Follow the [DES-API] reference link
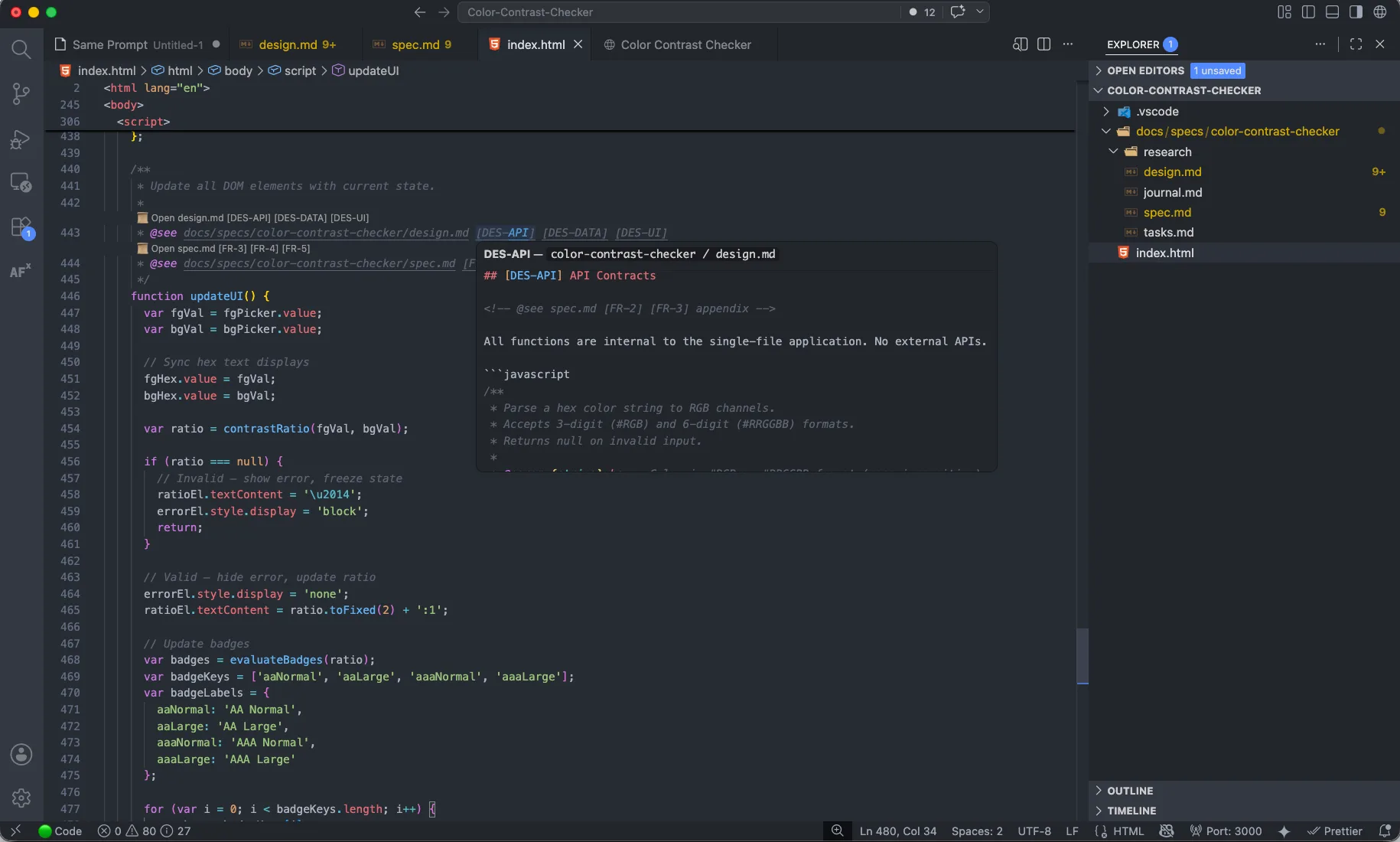This screenshot has width=1400, height=842. tap(505, 233)
